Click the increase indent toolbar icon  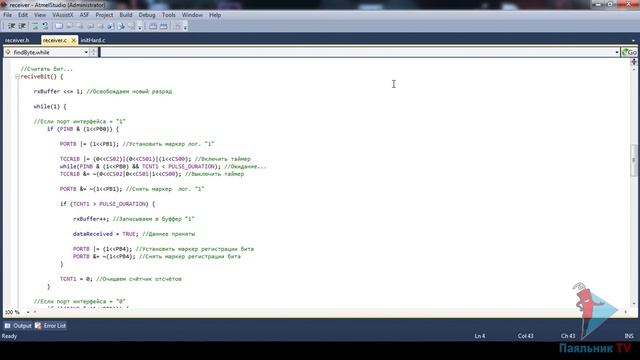[x=22, y=26]
